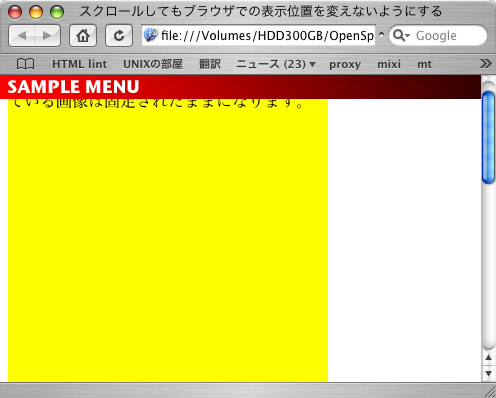Image resolution: width=496 pixels, height=398 pixels.
Task: Open the home page via house icon
Action: pos(83,35)
